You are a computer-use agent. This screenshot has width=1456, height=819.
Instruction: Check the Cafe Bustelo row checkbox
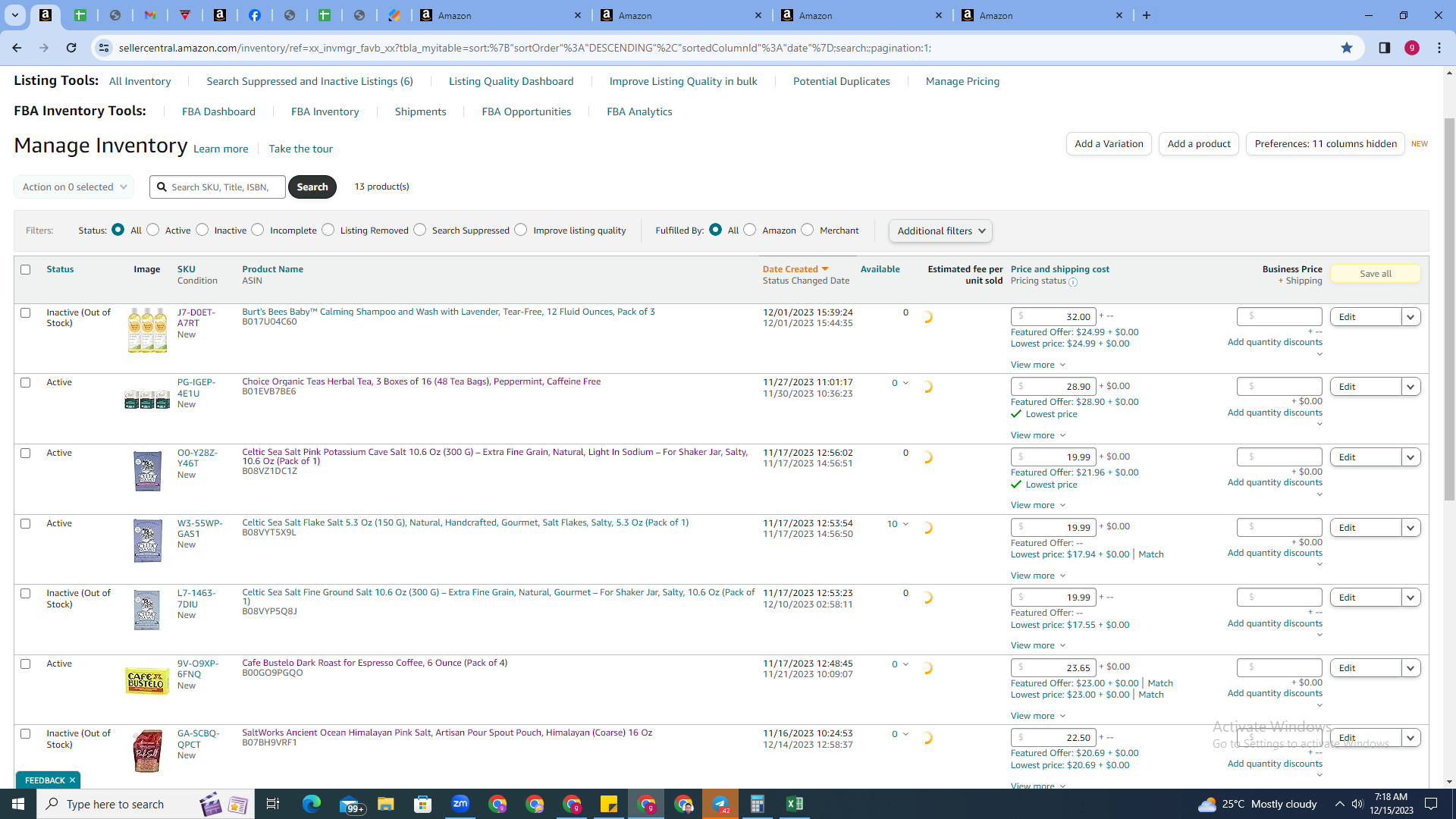(26, 664)
